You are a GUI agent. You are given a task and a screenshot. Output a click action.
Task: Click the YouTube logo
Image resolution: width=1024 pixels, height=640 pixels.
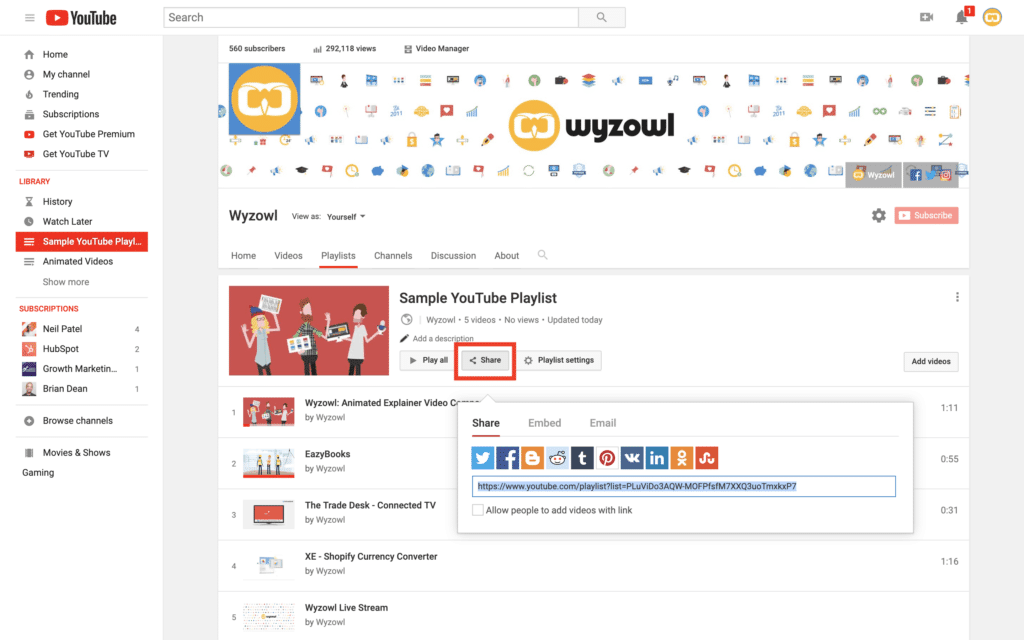(x=81, y=18)
